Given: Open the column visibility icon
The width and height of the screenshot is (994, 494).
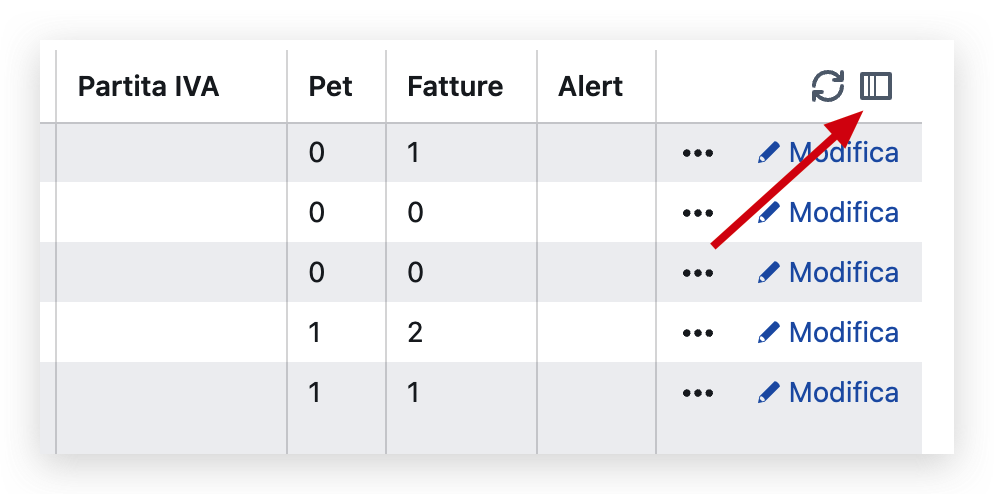Looking at the screenshot, I should (x=876, y=87).
